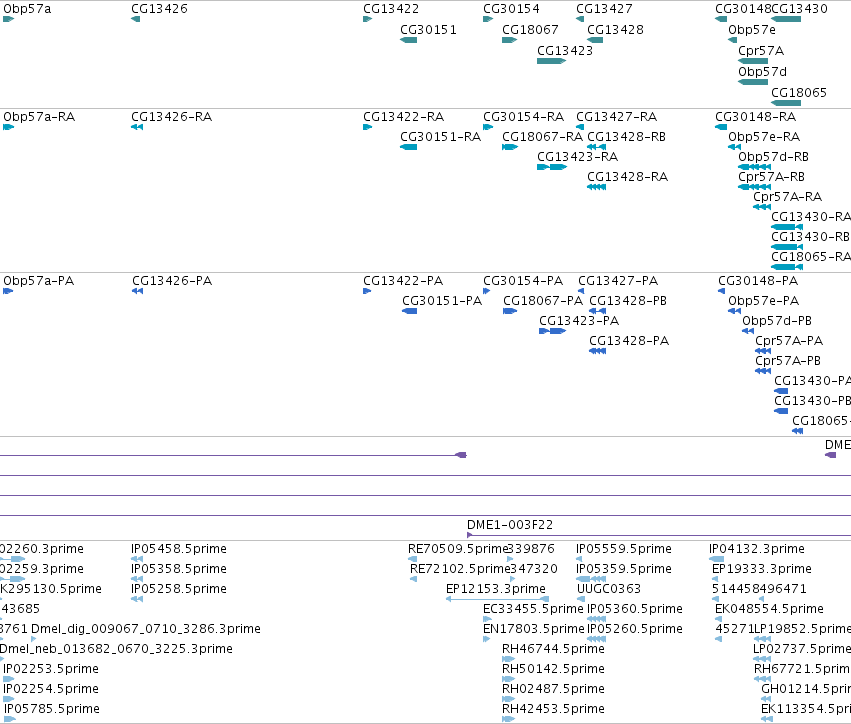Open the RH46744.5prime EST label
Image resolution: width=851 pixels, height=724 pixels.
pyautogui.click(x=553, y=649)
